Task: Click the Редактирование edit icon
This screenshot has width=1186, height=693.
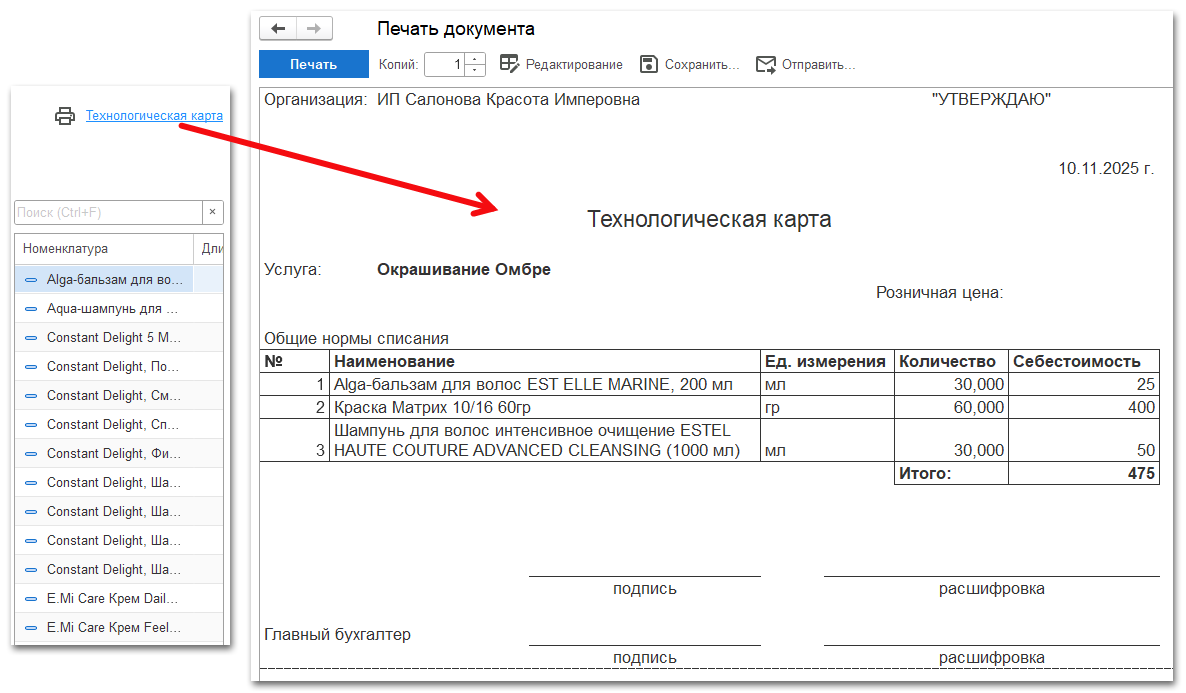Action: pyautogui.click(x=509, y=64)
